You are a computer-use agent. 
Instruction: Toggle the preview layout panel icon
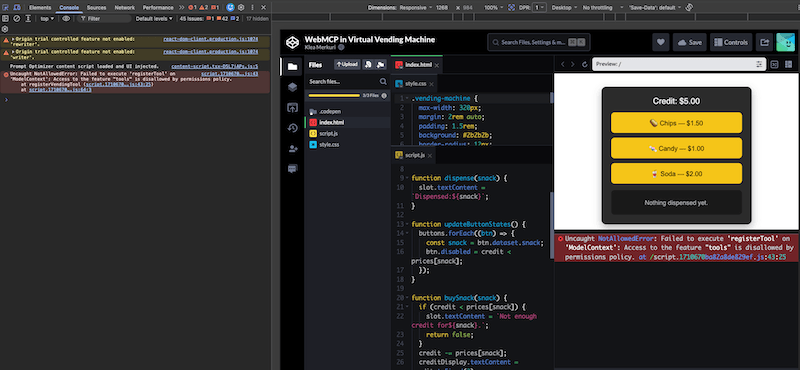point(789,64)
